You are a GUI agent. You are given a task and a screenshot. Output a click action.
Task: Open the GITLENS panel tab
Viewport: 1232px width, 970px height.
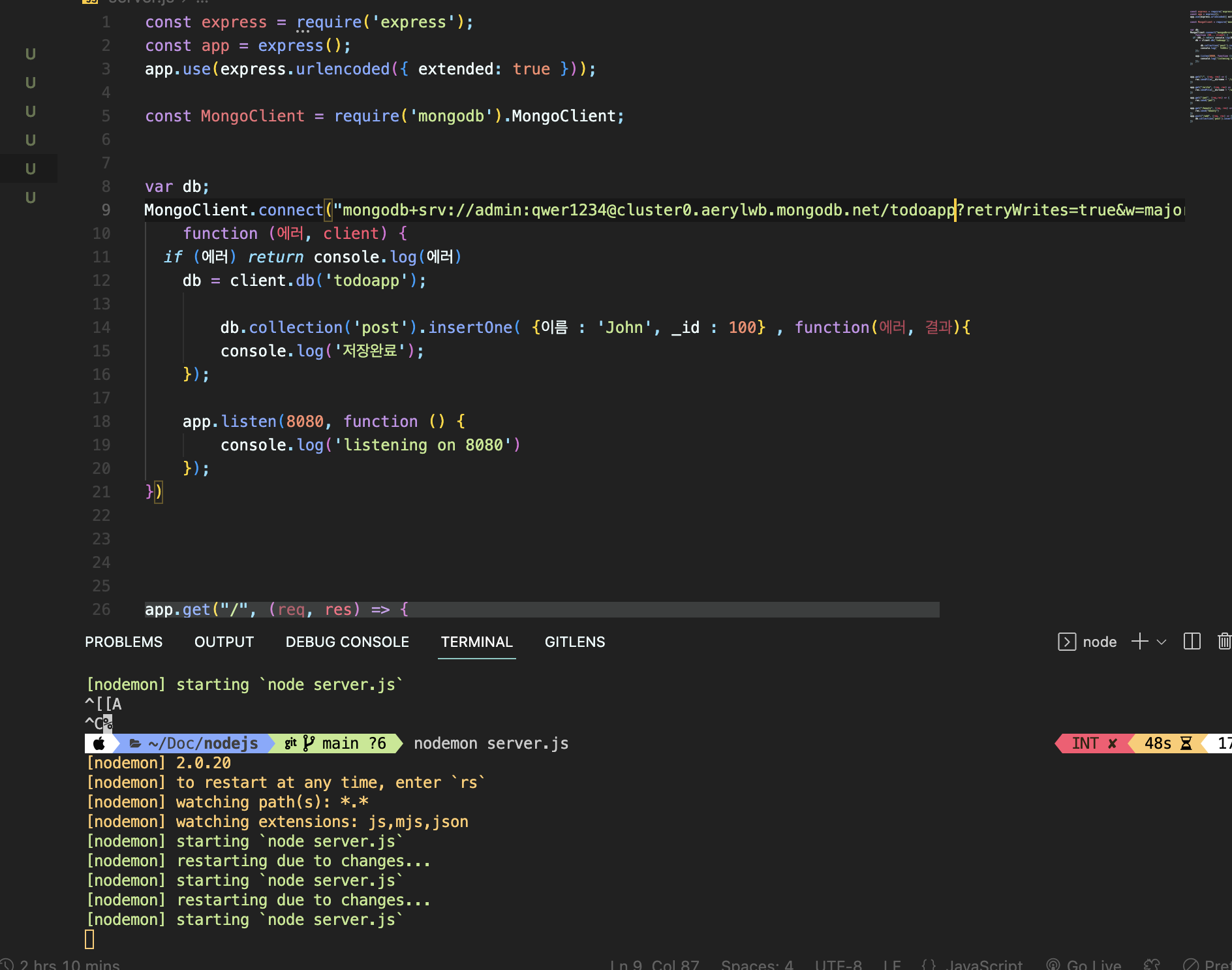[575, 642]
